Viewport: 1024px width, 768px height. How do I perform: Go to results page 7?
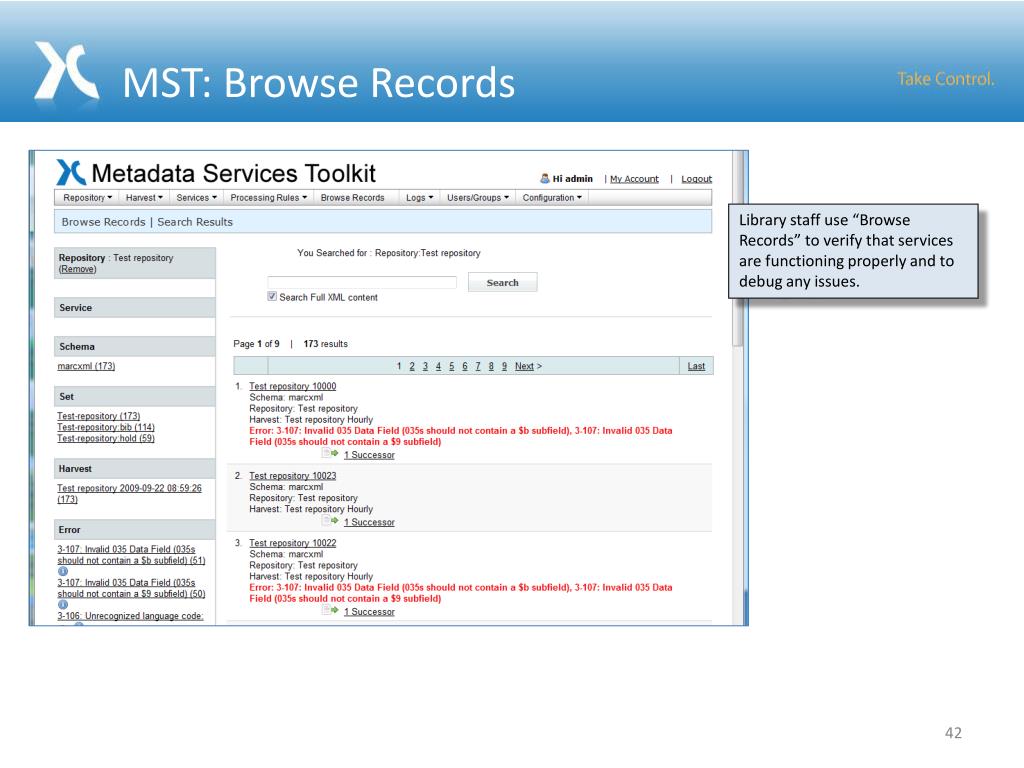click(x=478, y=366)
